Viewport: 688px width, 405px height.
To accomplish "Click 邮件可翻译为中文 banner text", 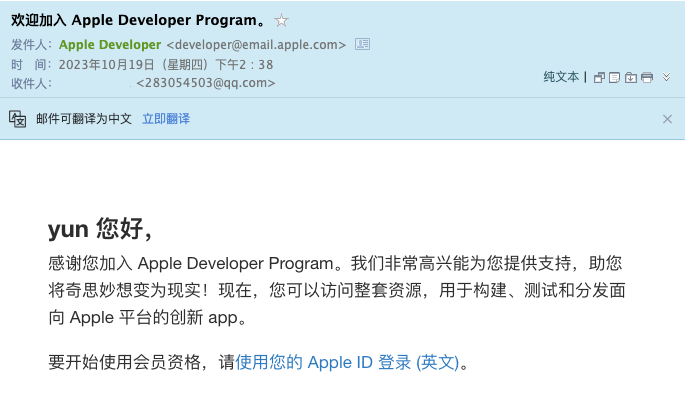I will pos(84,118).
